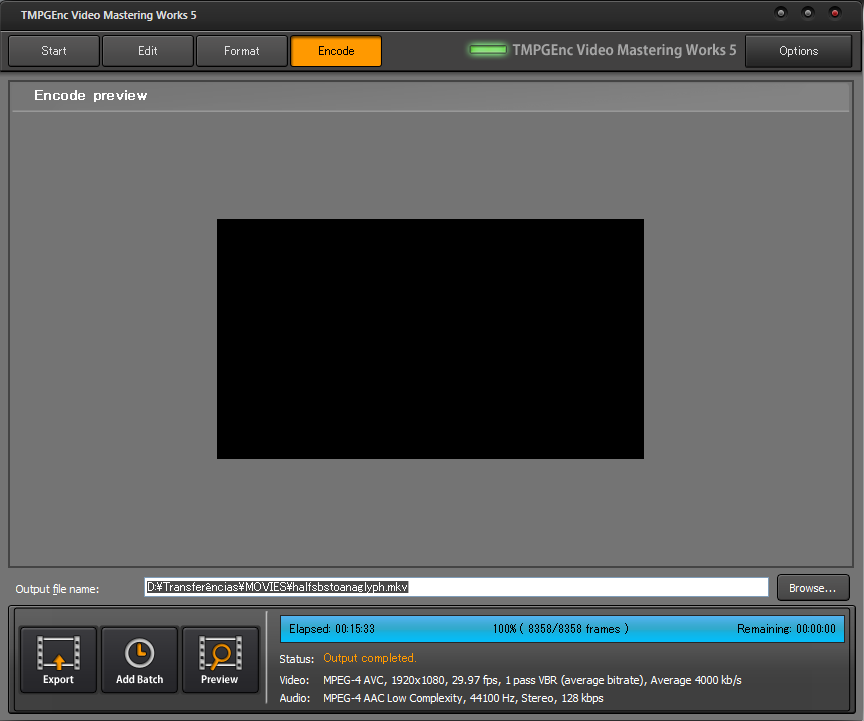Click the TMPGEnc Video Mastering Works 5 logo text
This screenshot has height=721, width=864.
[x=624, y=50]
